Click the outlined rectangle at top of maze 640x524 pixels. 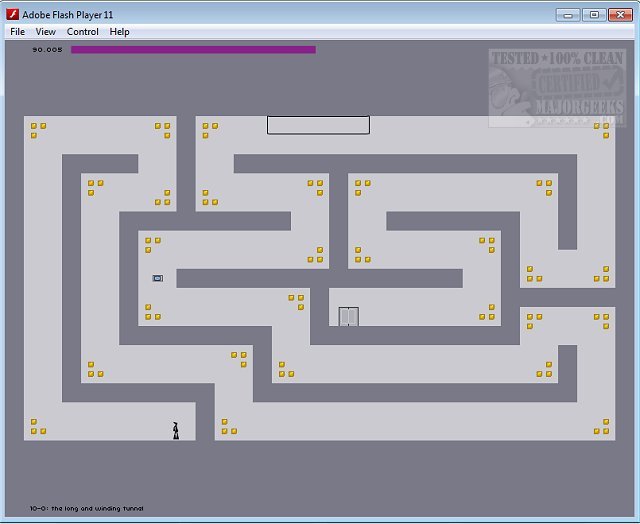point(318,125)
